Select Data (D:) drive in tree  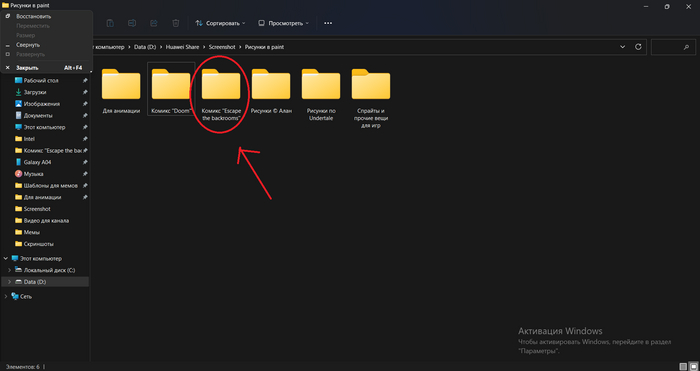(x=35, y=282)
